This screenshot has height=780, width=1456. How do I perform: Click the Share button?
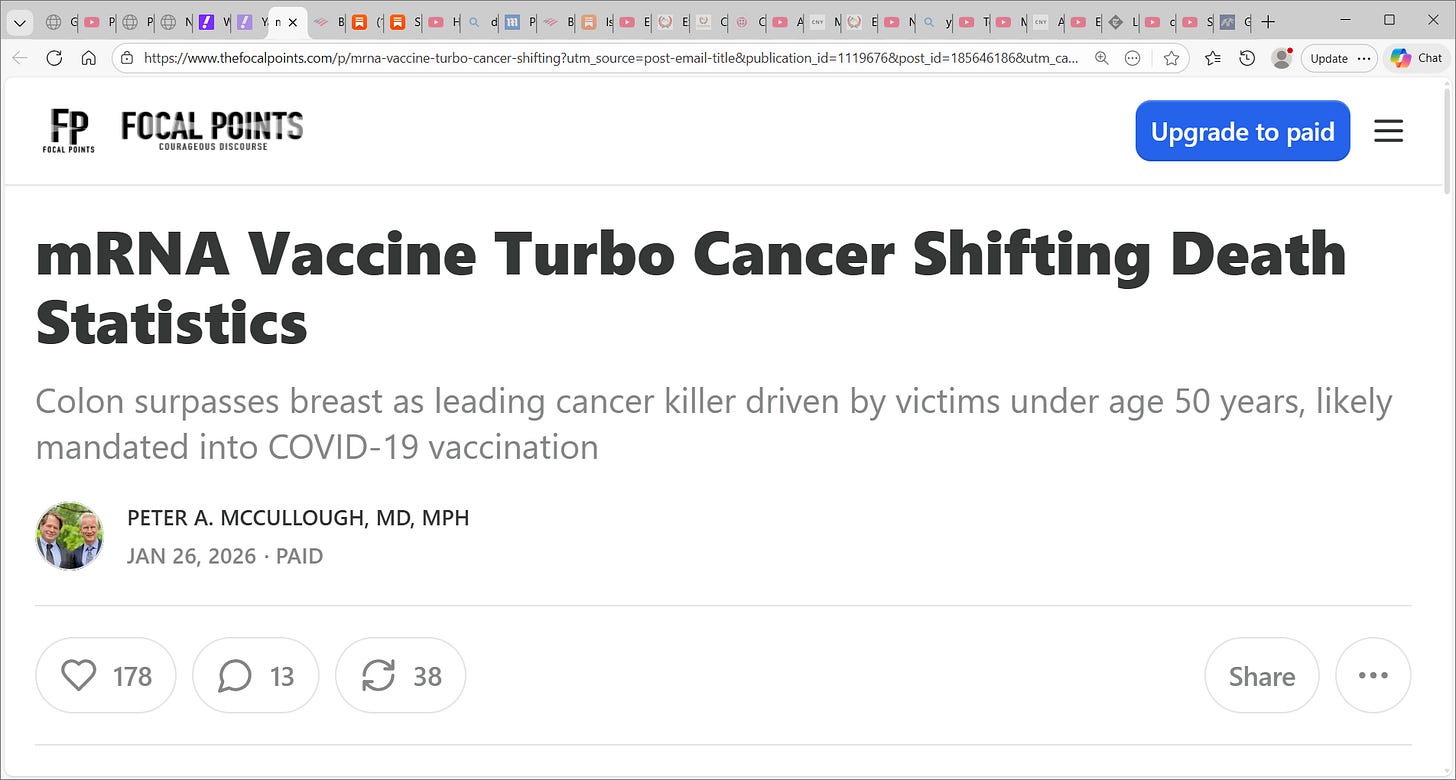[1261, 676]
